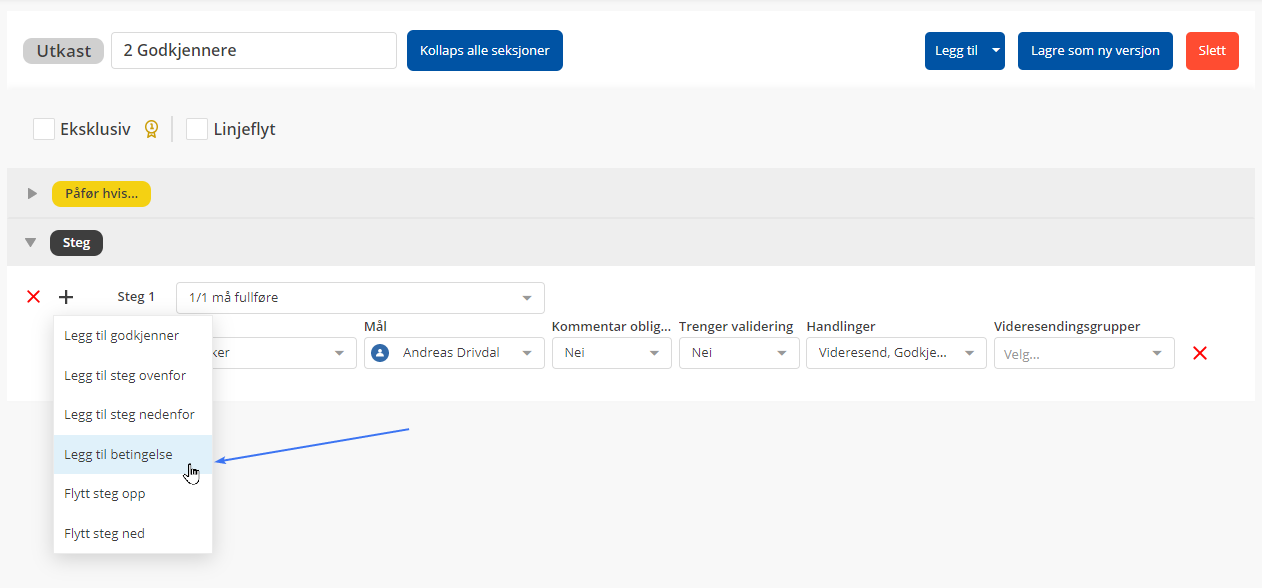Click the red X at the approver row's end
The width and height of the screenshot is (1262, 588).
(1200, 353)
